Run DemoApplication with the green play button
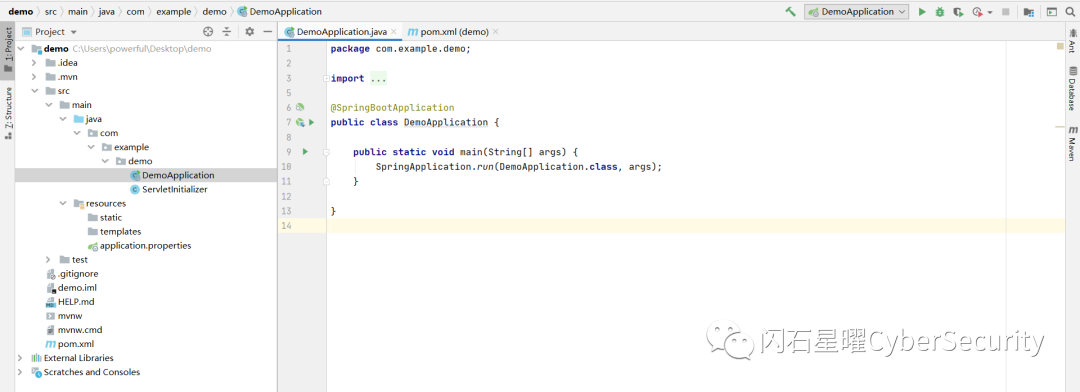The width and height of the screenshot is (1080, 392). click(x=922, y=12)
